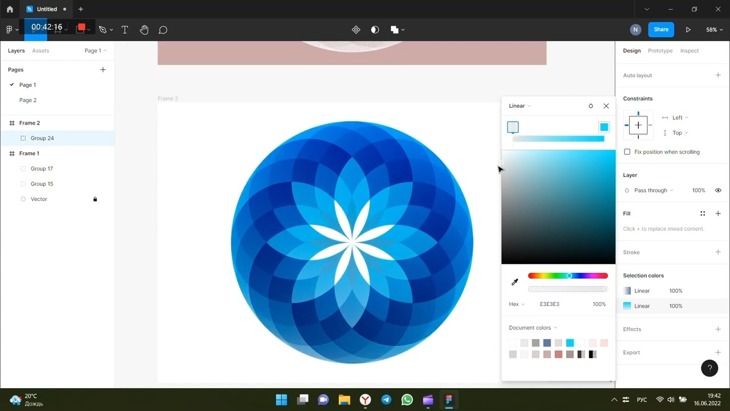The width and height of the screenshot is (730, 411).
Task: Open the fill styles grid icon
Action: 703,213
